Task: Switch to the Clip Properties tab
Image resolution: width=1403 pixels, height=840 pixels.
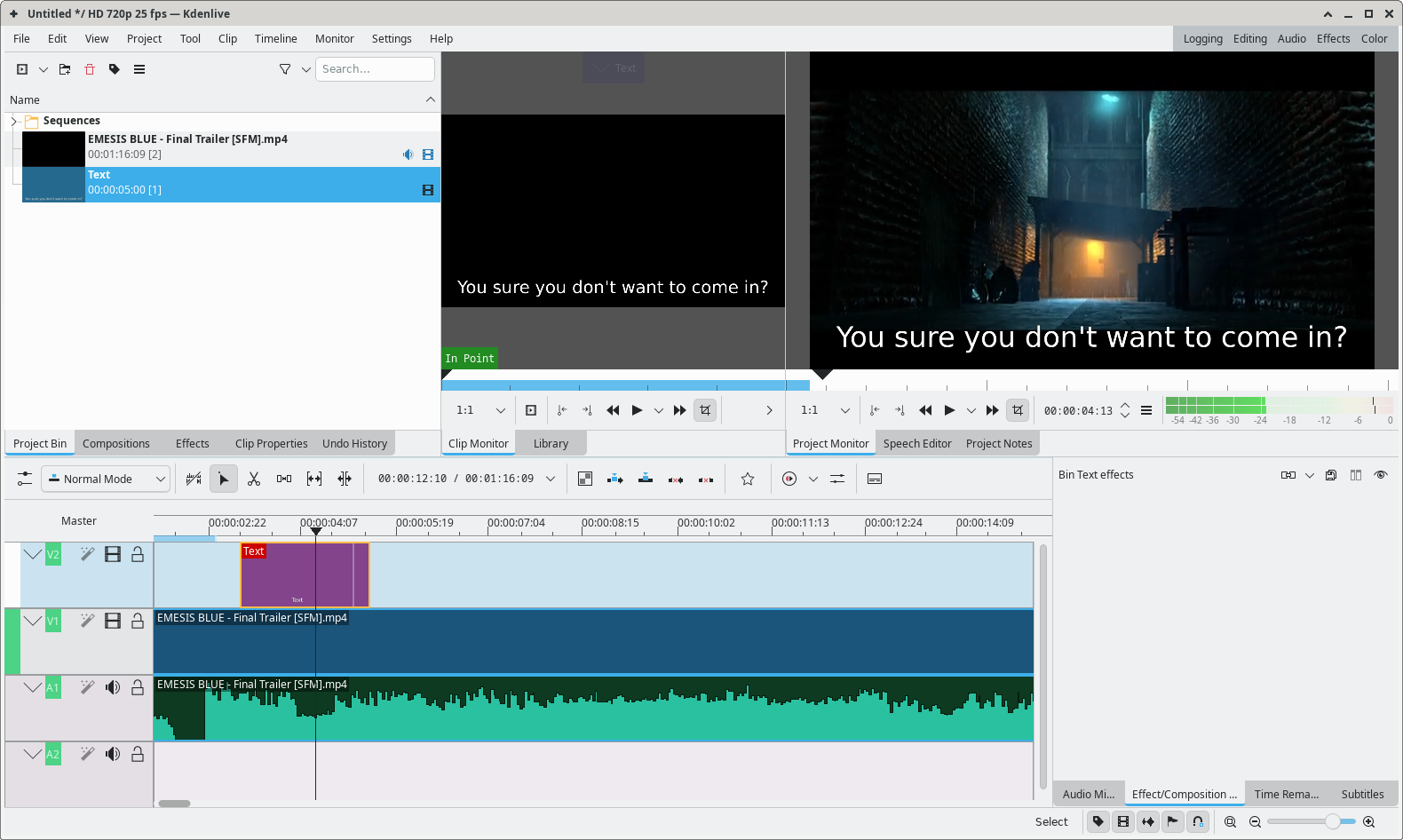Action: (271, 444)
